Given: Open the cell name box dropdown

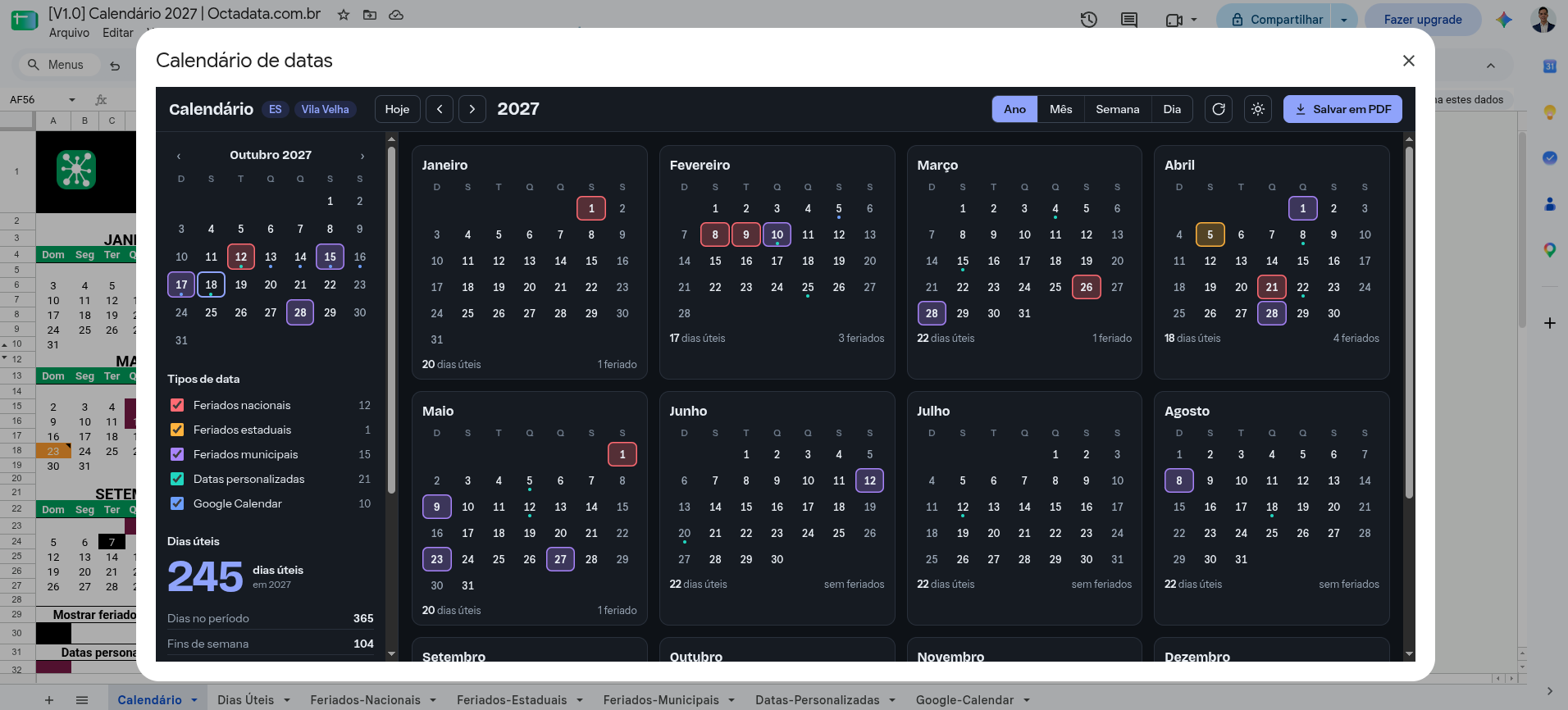Looking at the screenshot, I should 72,100.
